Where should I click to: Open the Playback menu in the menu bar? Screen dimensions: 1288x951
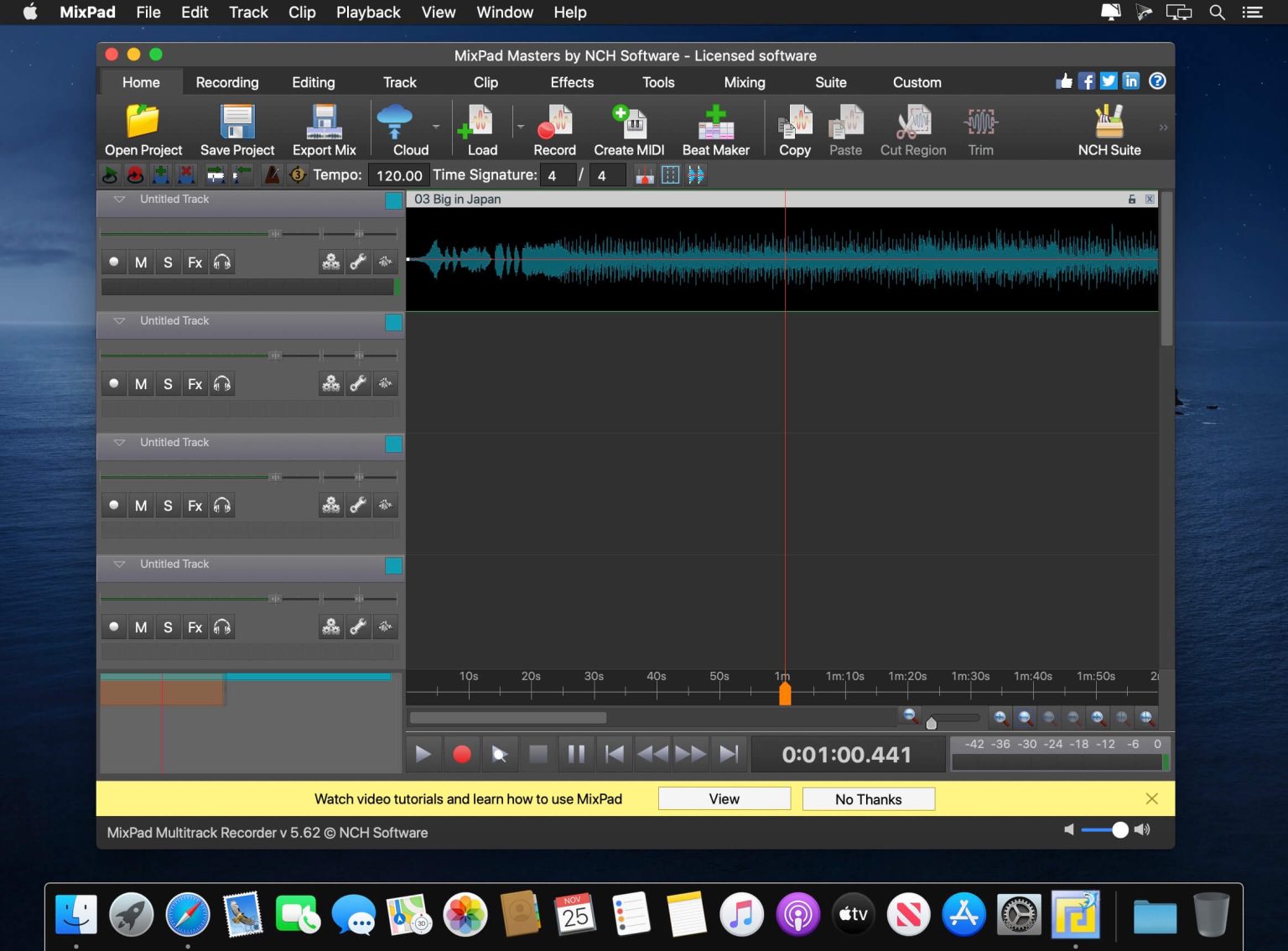(368, 13)
